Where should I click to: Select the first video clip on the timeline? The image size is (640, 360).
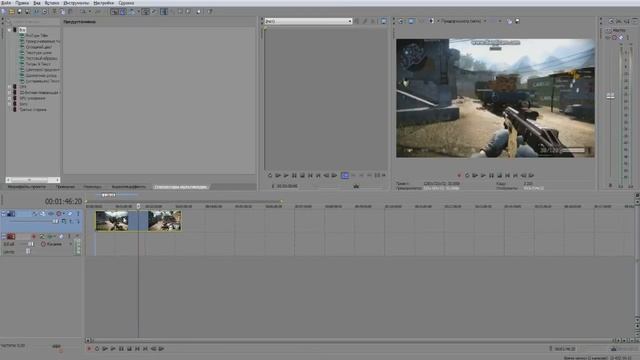click(x=112, y=220)
